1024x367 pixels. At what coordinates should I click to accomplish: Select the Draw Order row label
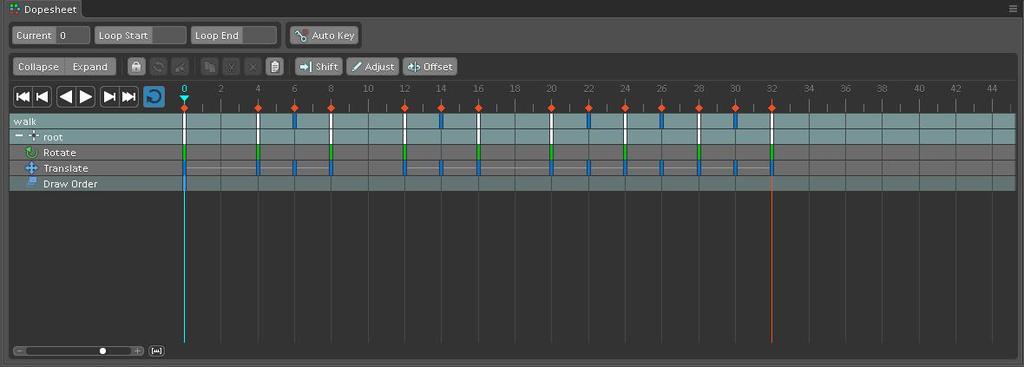71,184
